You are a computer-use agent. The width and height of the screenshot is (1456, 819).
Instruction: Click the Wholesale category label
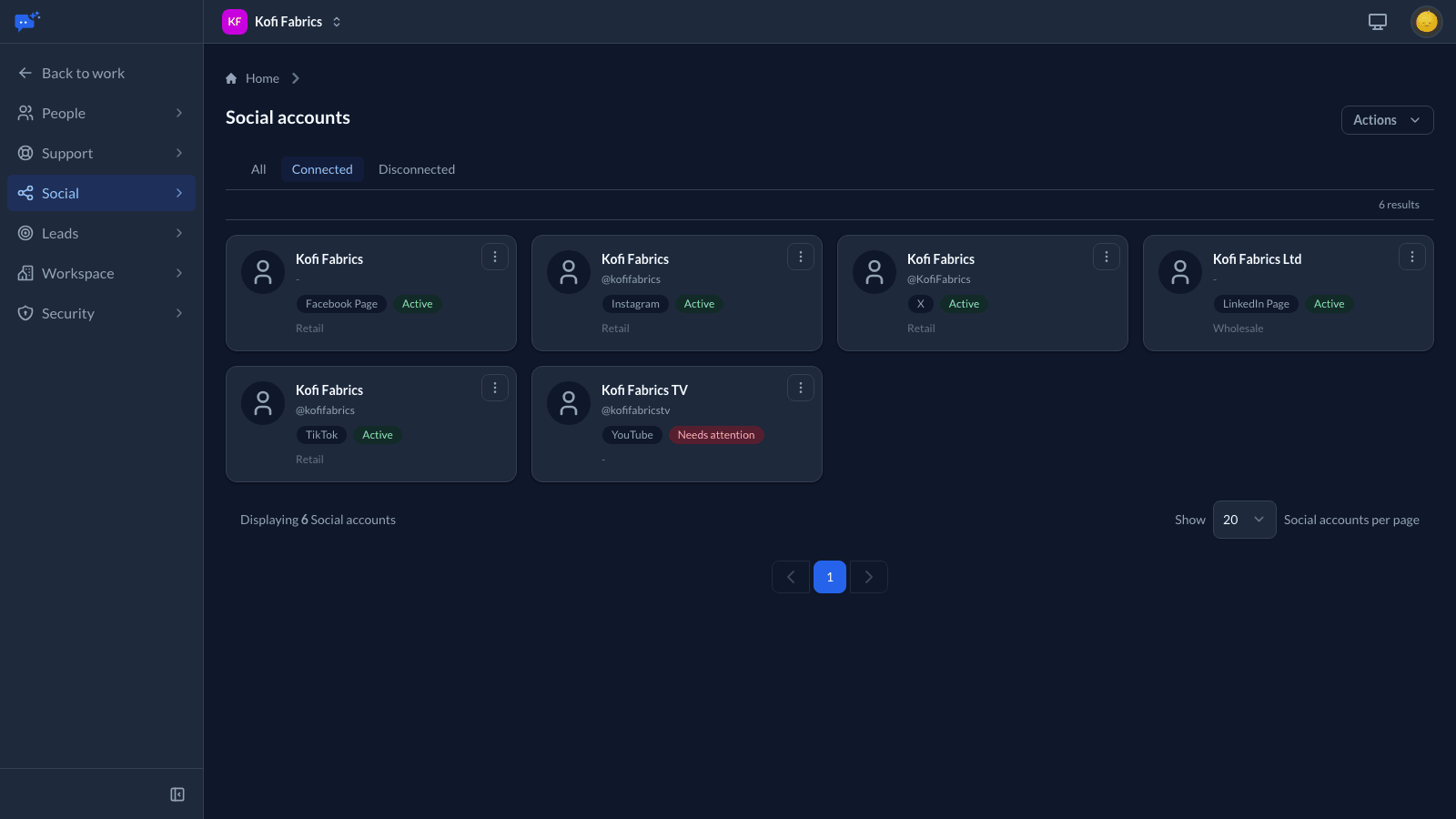tap(1238, 329)
